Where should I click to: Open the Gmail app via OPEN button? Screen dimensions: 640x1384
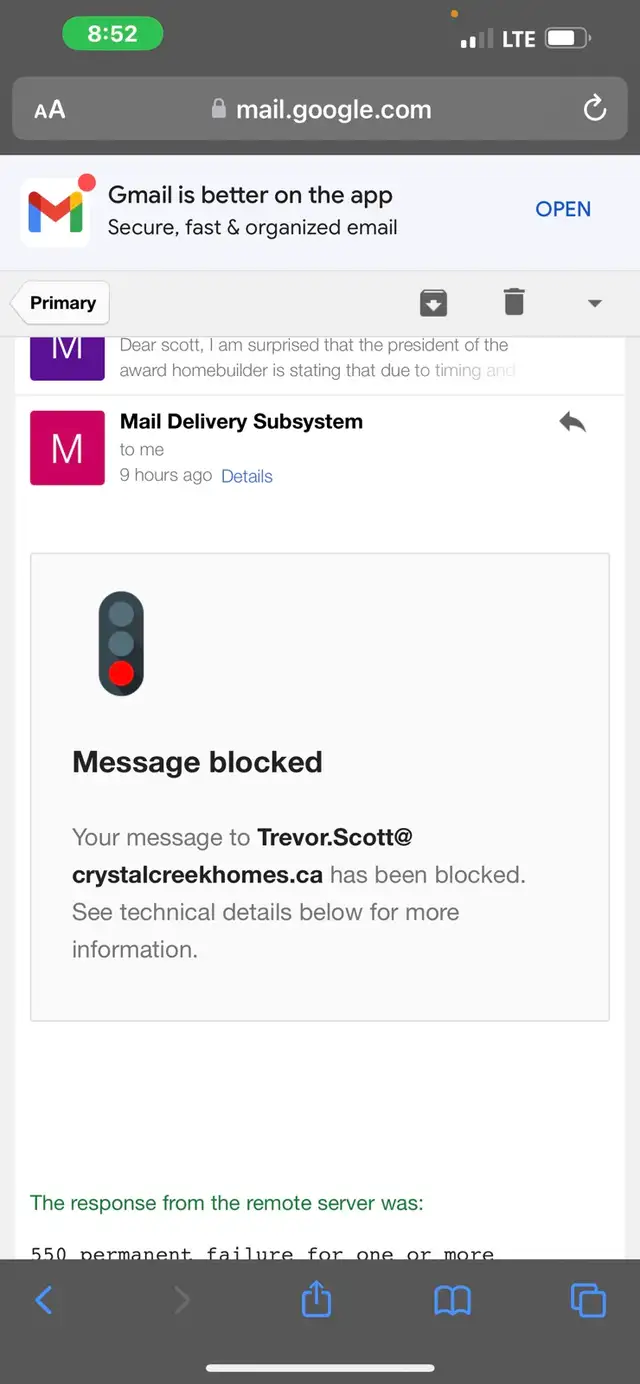[562, 209]
